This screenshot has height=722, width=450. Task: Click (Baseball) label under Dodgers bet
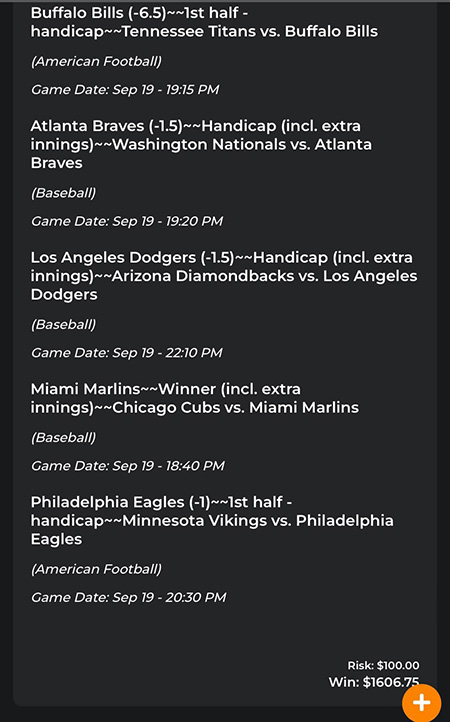coord(64,325)
